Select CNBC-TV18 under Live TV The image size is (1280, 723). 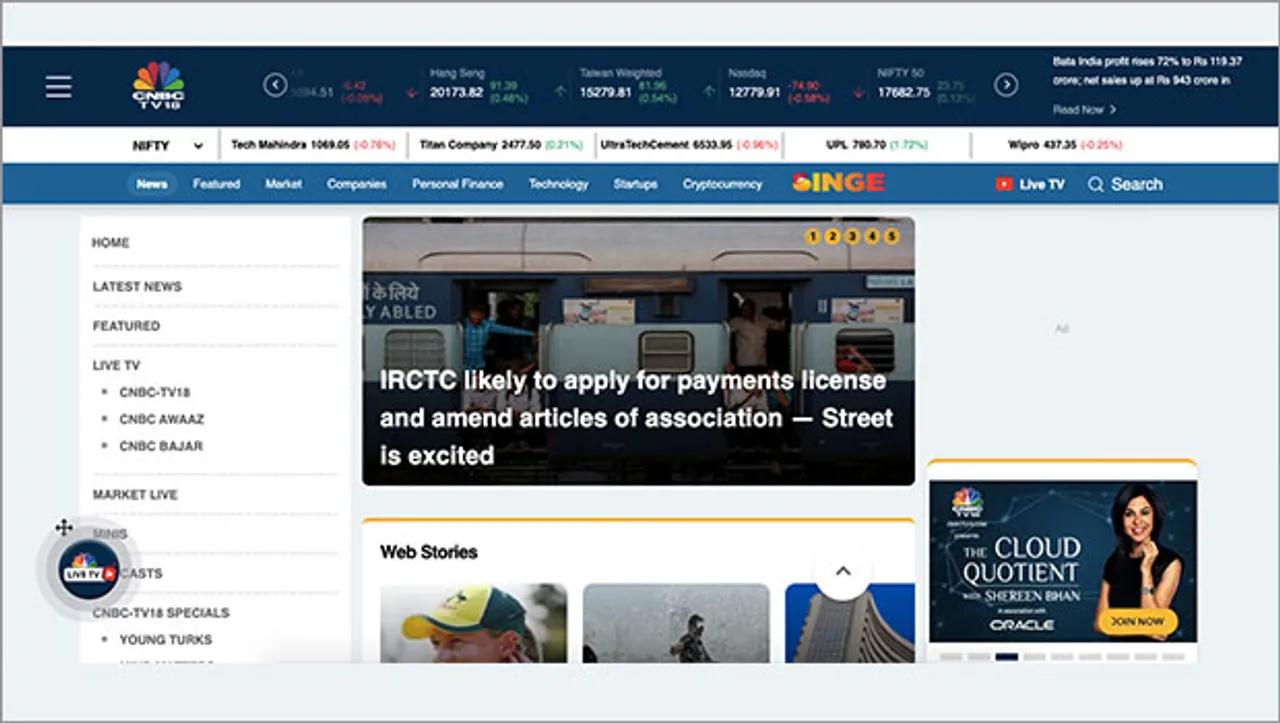(x=154, y=393)
